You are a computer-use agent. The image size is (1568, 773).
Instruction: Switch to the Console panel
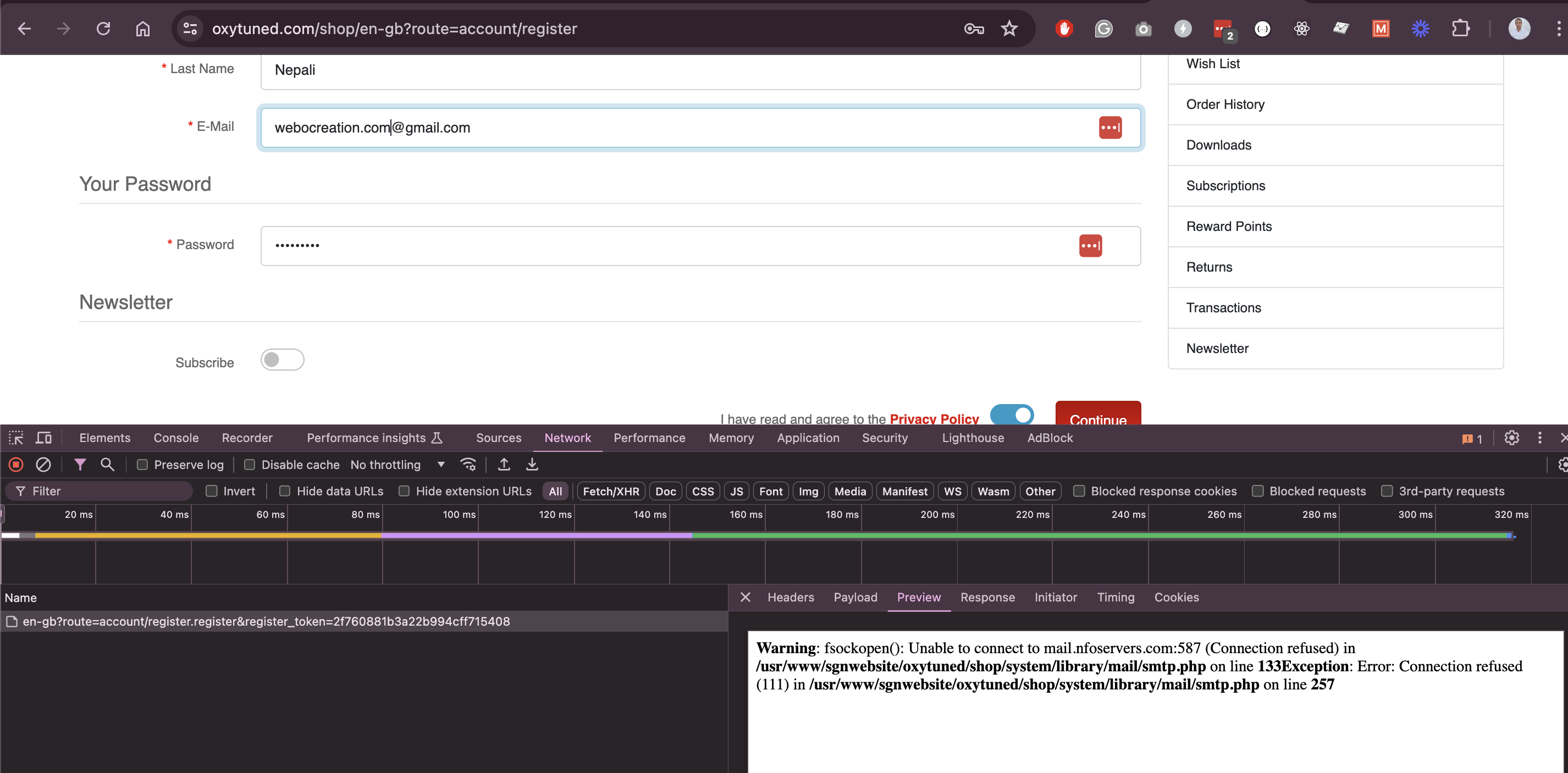coord(176,438)
